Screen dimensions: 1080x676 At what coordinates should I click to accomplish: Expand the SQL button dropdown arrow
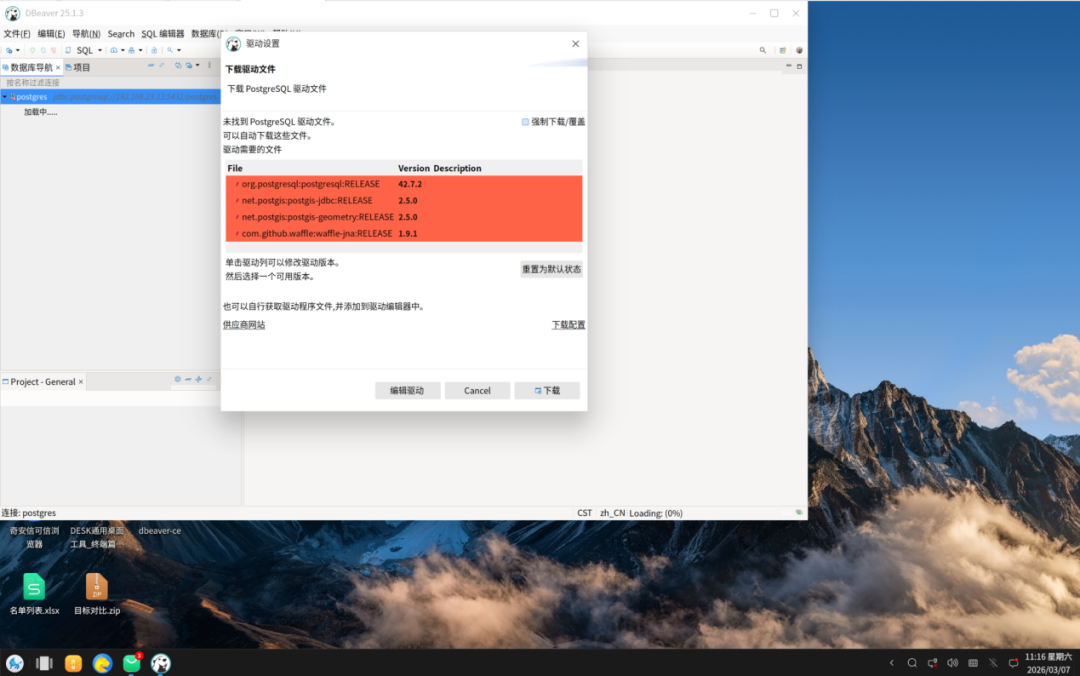pyautogui.click(x=100, y=50)
